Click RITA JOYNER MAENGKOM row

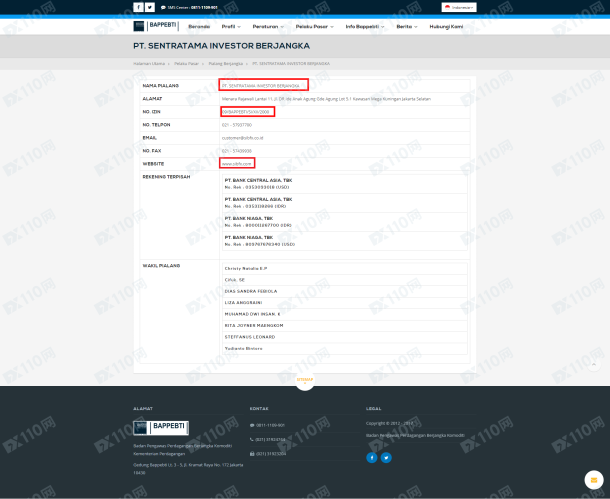coord(345,325)
